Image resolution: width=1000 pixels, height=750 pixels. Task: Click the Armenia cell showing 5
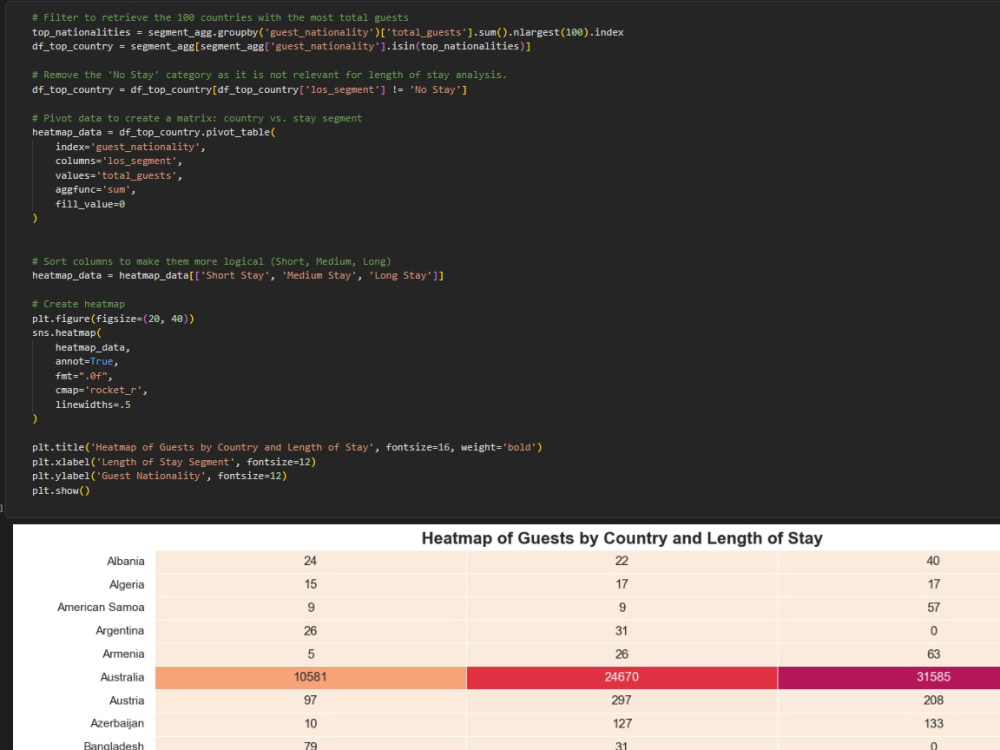tap(311, 654)
